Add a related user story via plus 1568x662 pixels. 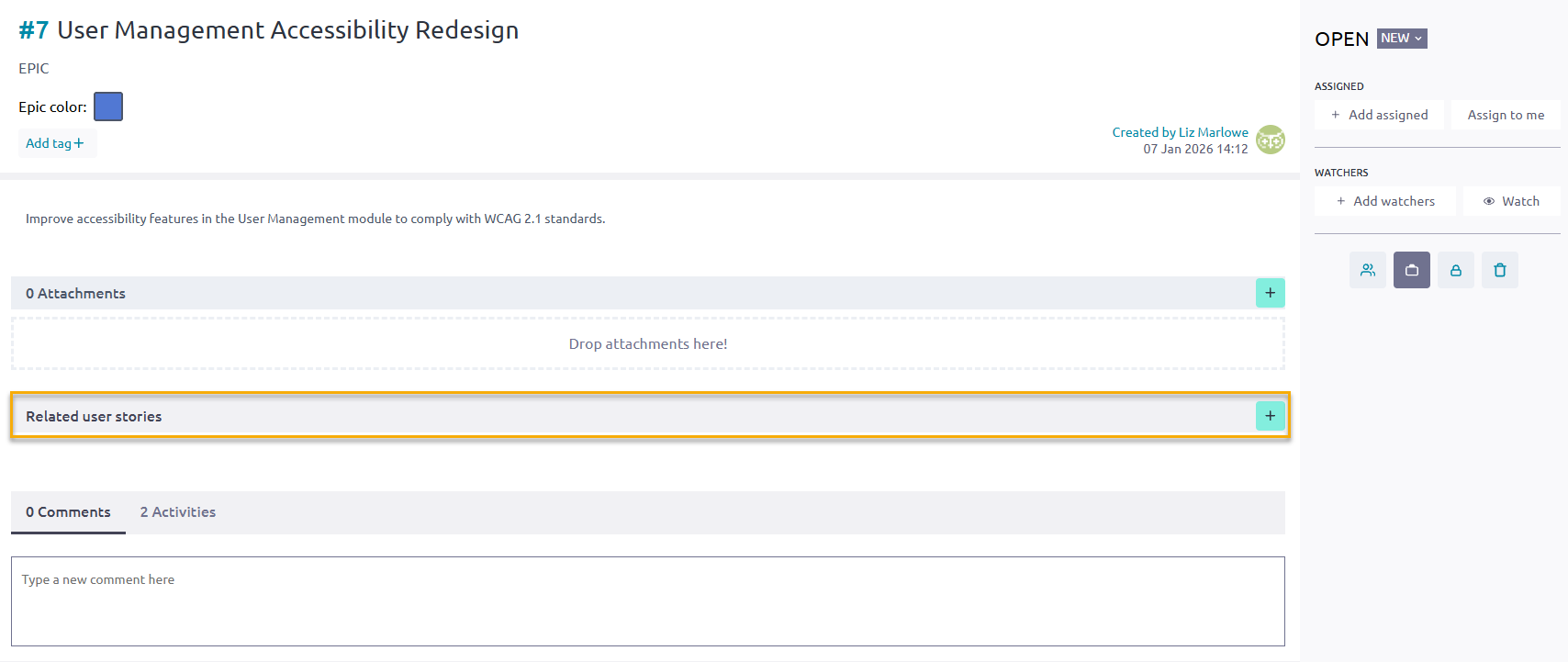click(1270, 416)
